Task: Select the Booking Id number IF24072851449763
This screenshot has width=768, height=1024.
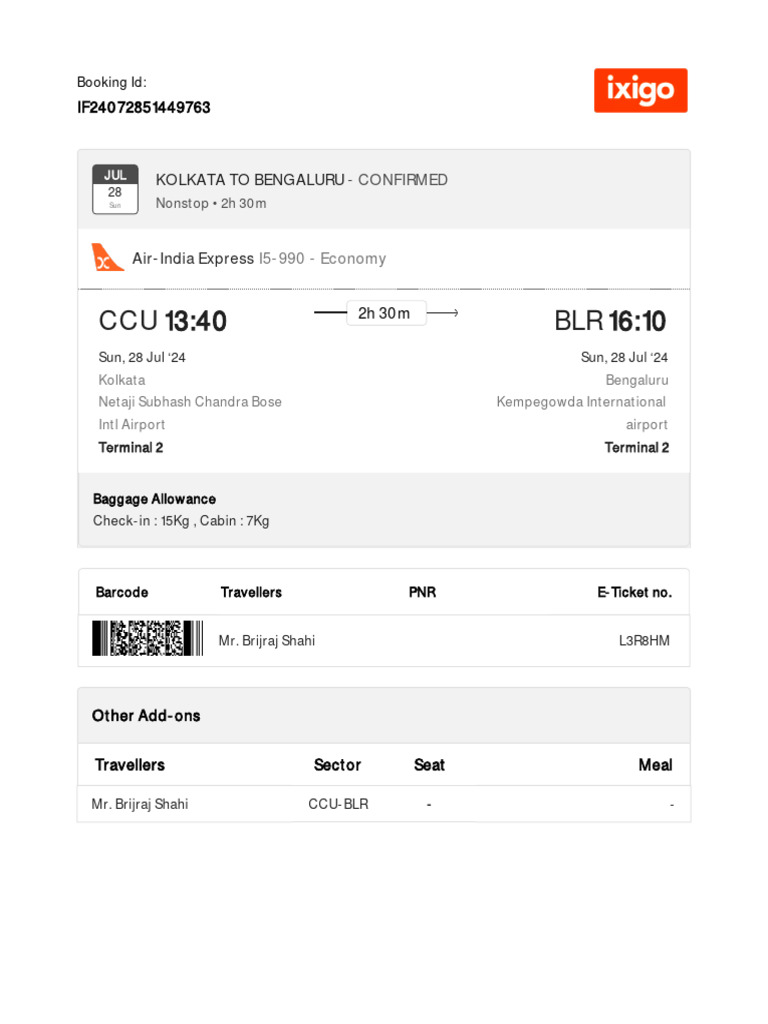Action: click(x=144, y=108)
